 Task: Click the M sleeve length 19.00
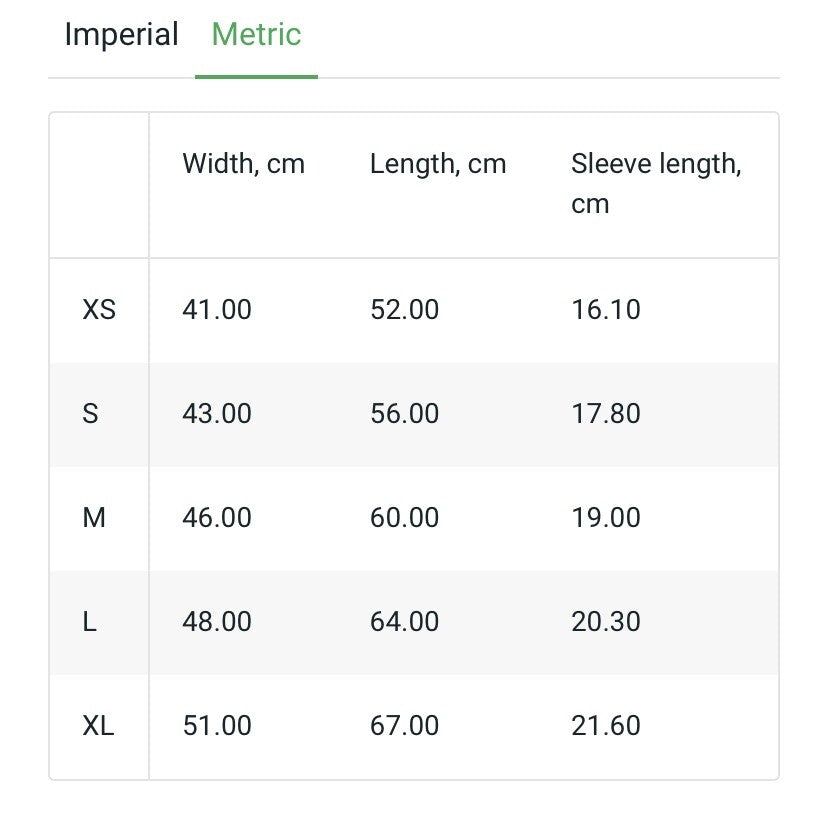click(x=605, y=518)
